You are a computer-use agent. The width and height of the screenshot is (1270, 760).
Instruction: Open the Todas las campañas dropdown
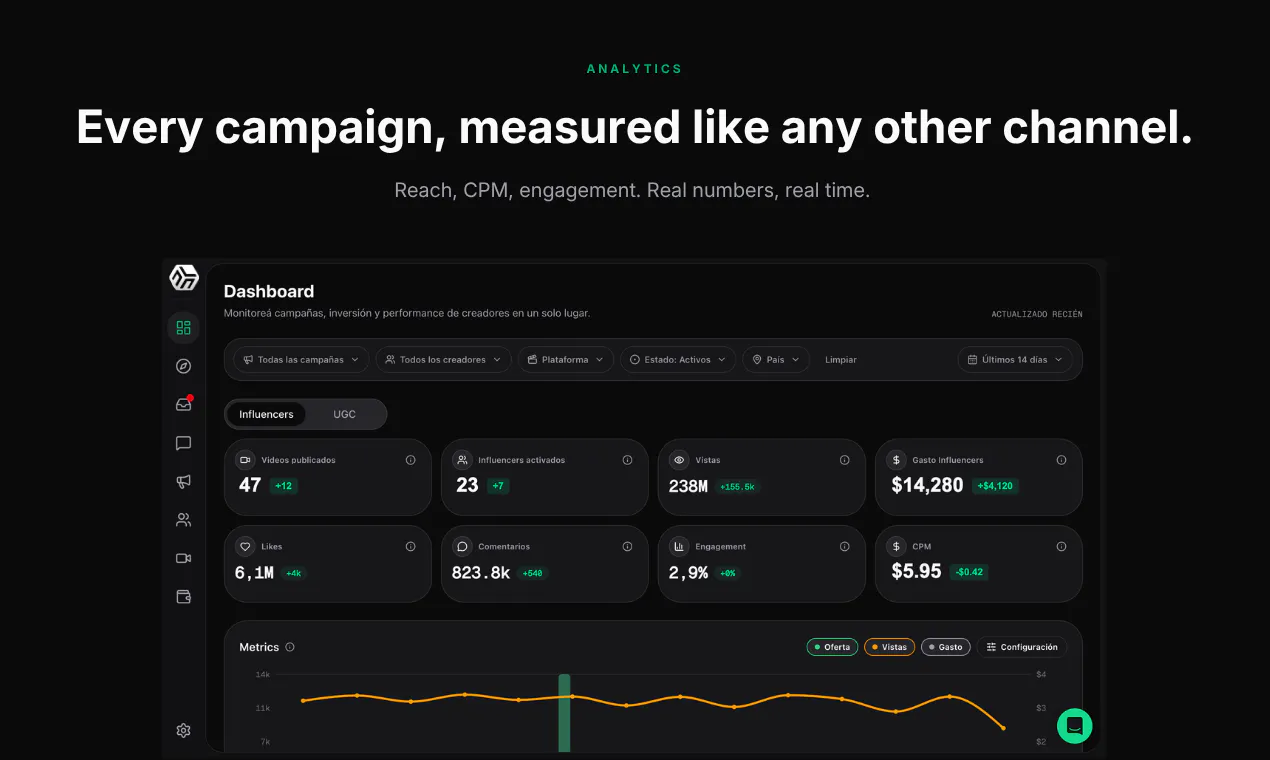(301, 360)
